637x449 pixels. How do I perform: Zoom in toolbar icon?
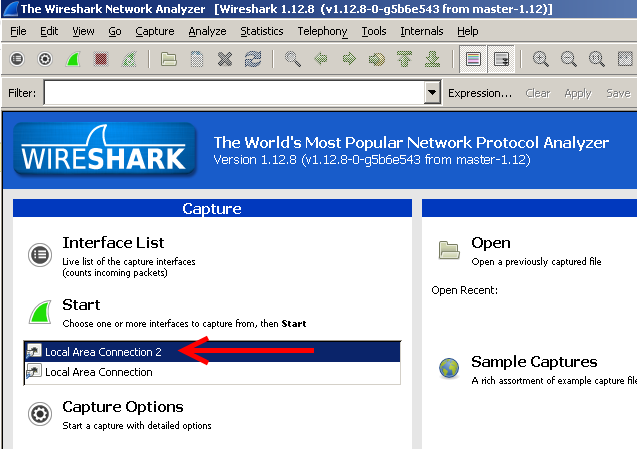pos(541,59)
